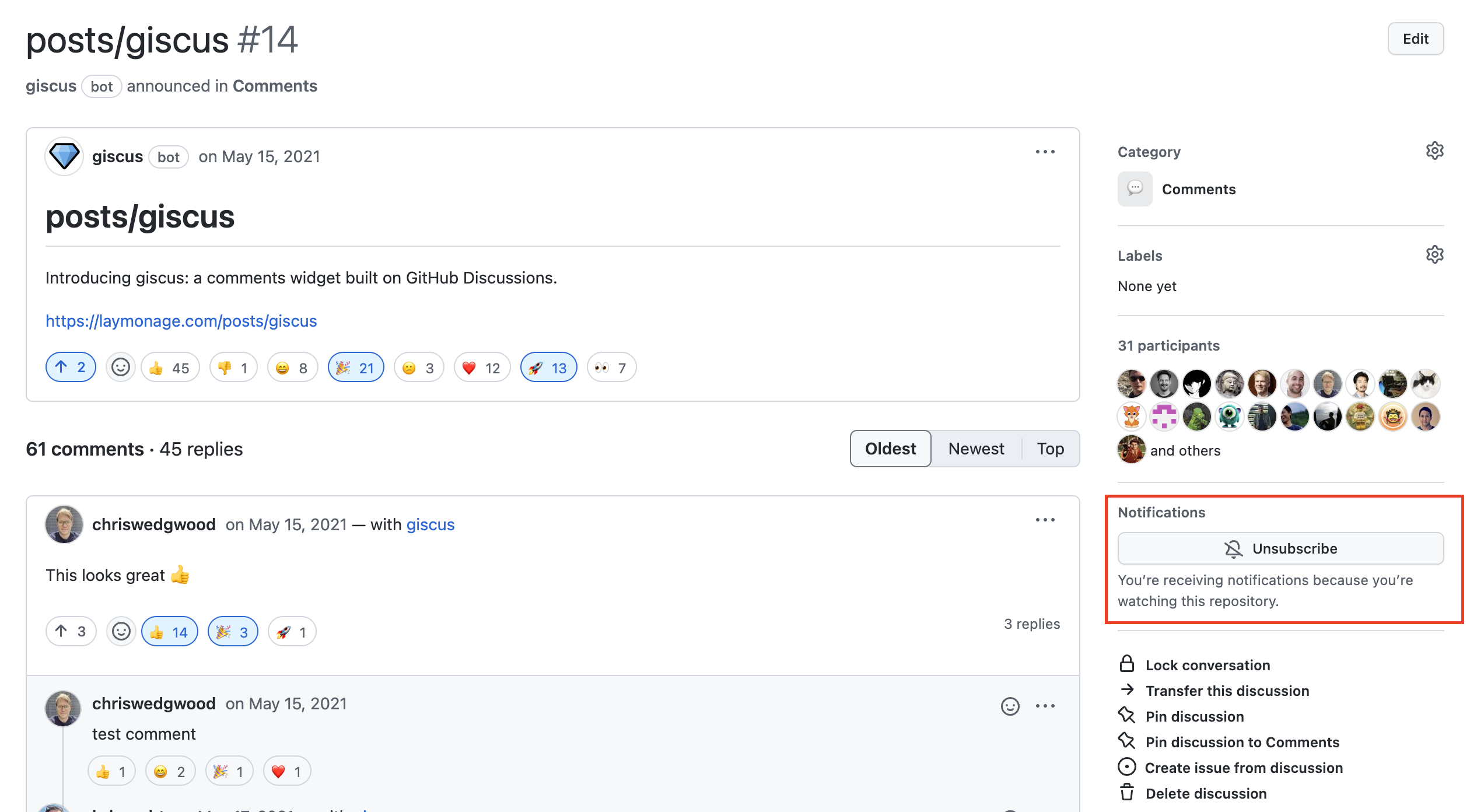This screenshot has height=812, width=1477.
Task: Open the Labels settings gear icon
Action: tap(1434, 254)
